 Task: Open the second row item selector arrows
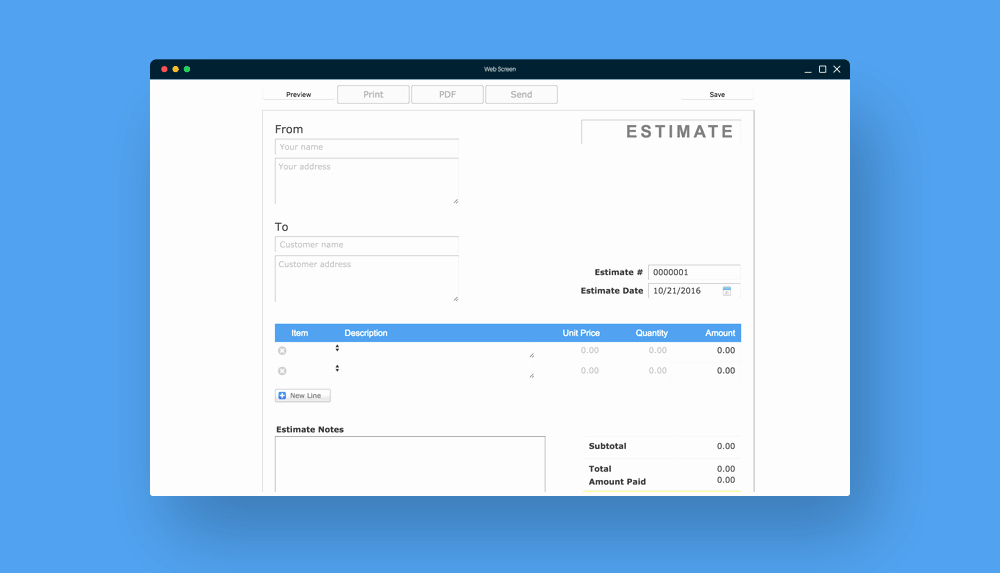click(x=337, y=368)
